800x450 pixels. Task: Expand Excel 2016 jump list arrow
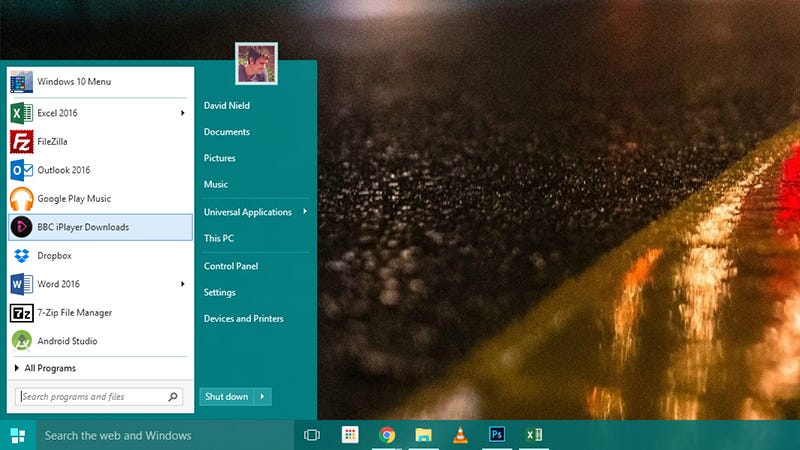coord(182,113)
